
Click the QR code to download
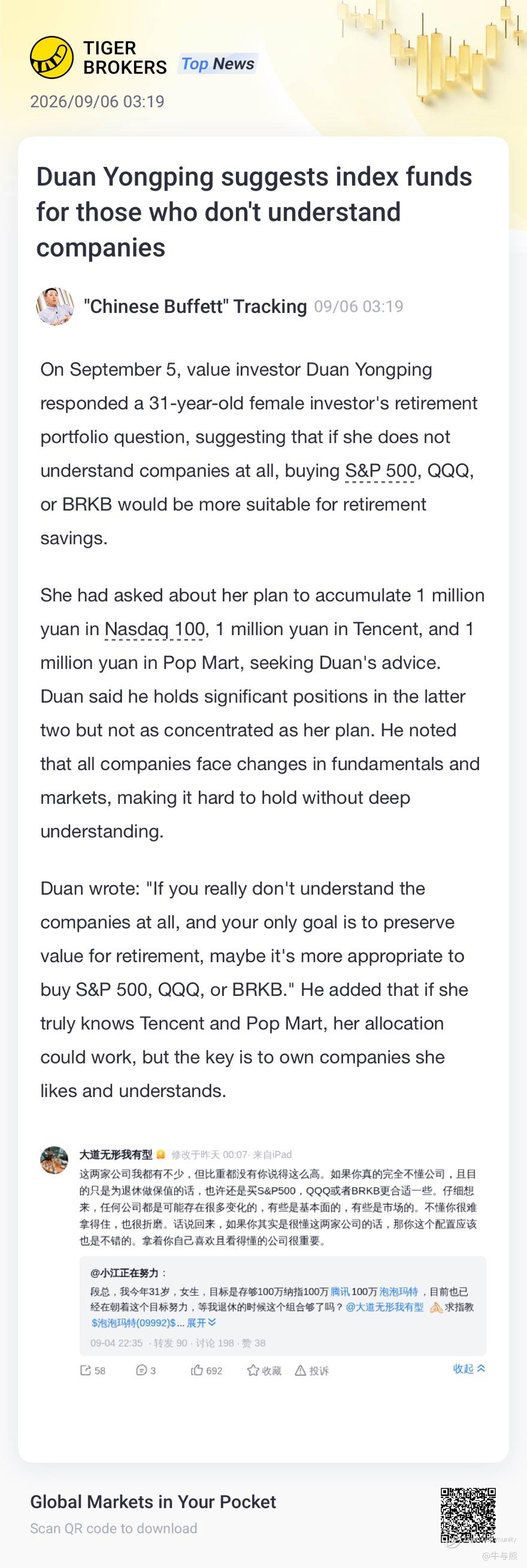(x=468, y=1516)
